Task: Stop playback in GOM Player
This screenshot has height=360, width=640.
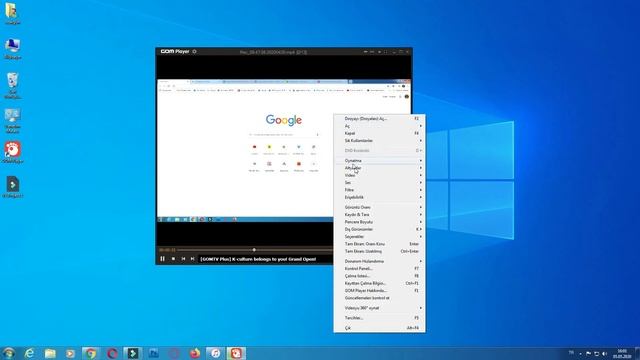Action: click(x=173, y=259)
